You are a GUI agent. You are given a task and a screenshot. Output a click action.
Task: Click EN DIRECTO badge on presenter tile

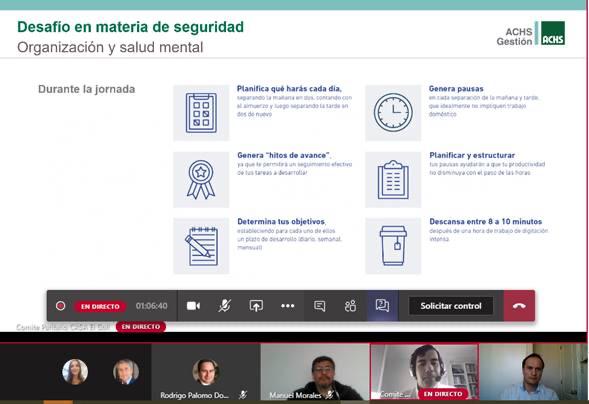(443, 394)
